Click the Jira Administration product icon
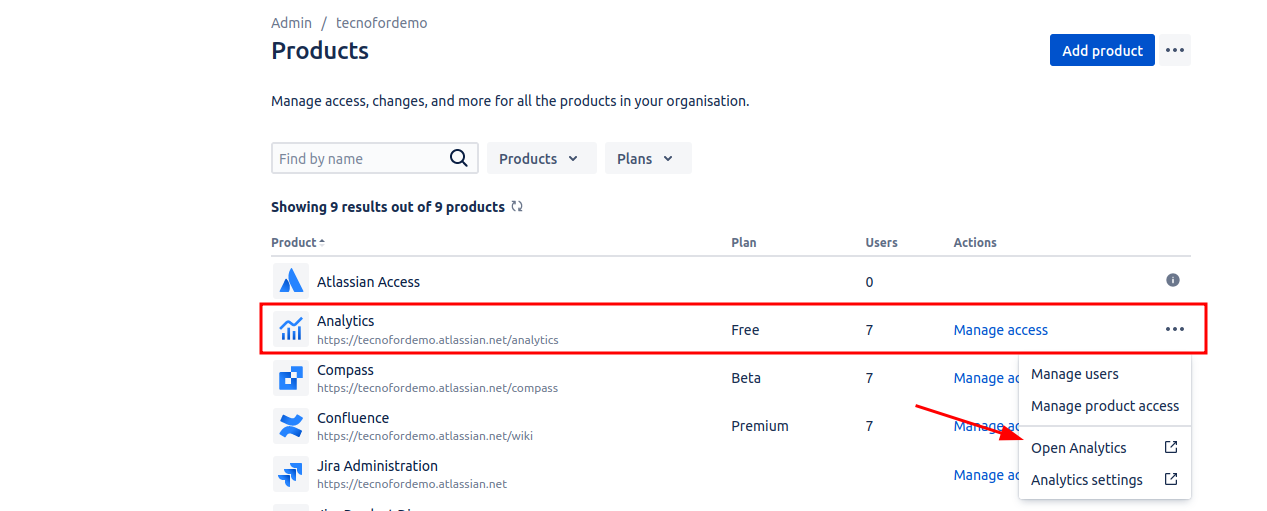 [x=291, y=474]
